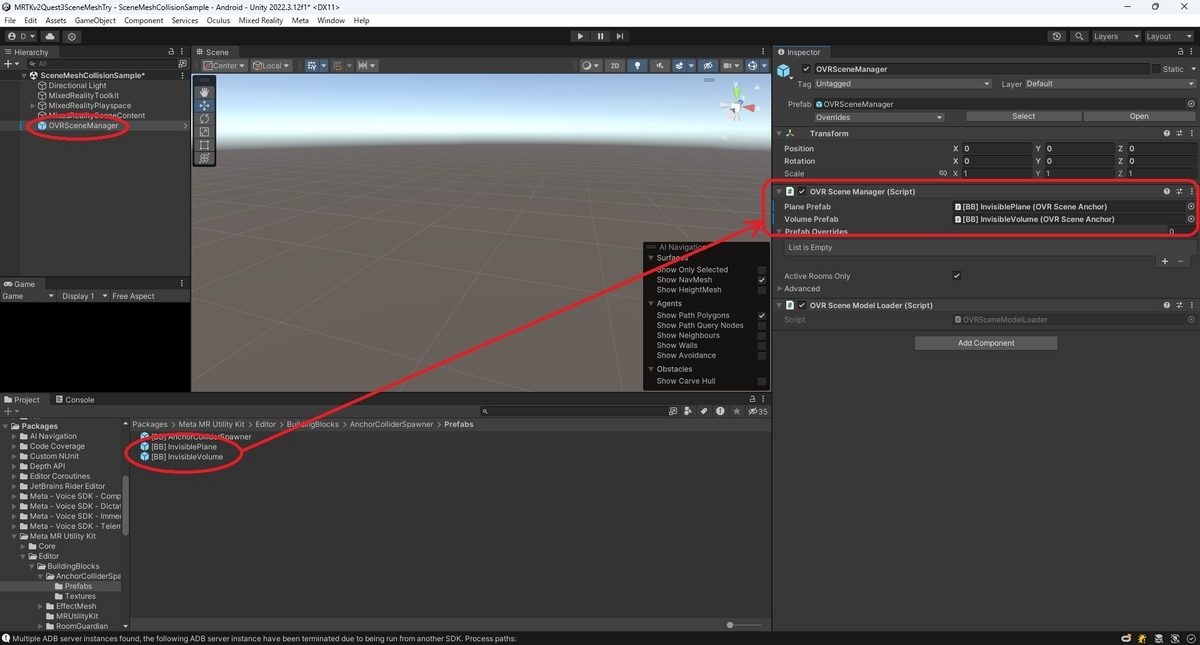Open the toolbar settings gear icon

pyautogui.click(x=72, y=36)
